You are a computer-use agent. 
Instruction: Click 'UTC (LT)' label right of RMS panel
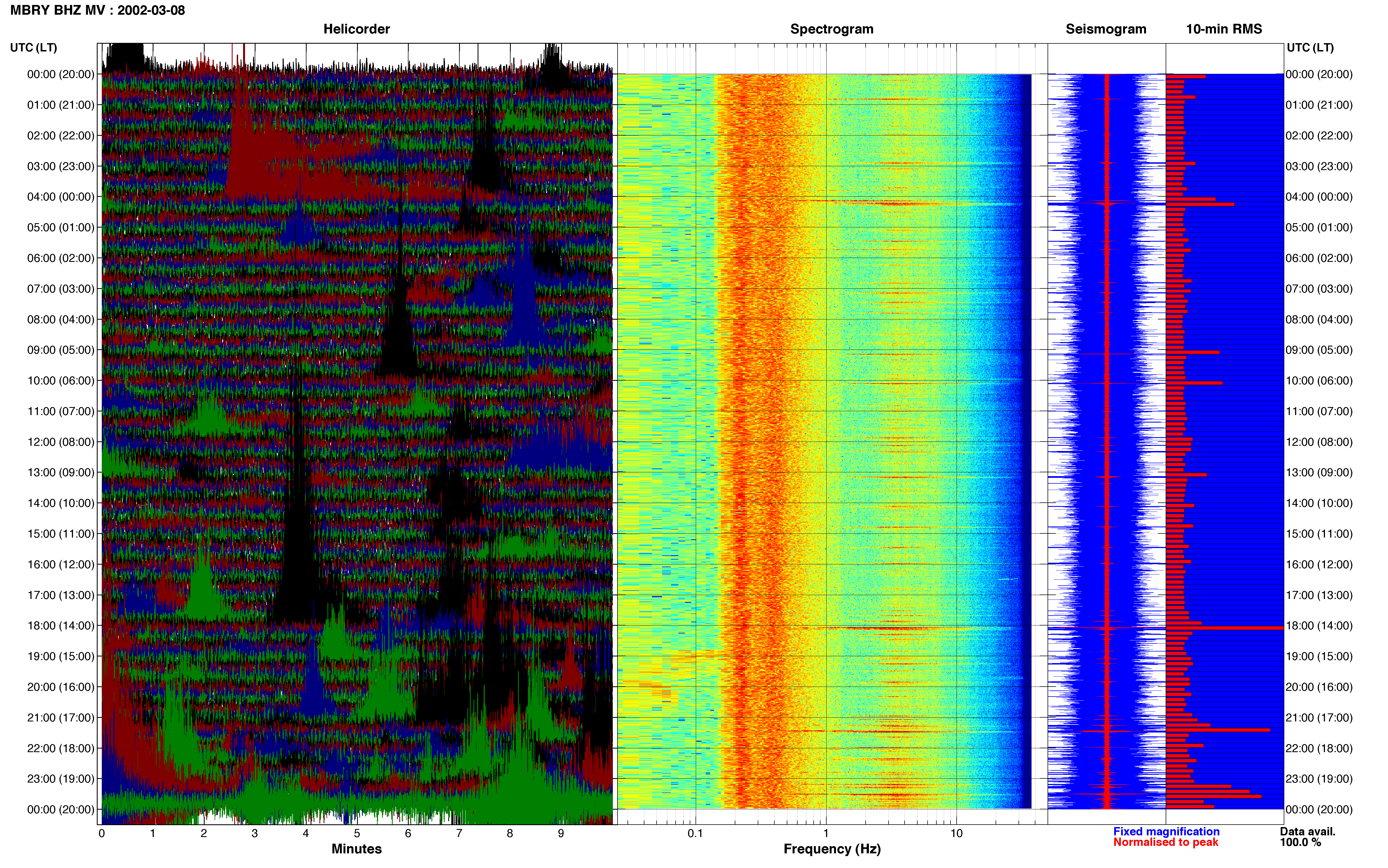(1311, 48)
